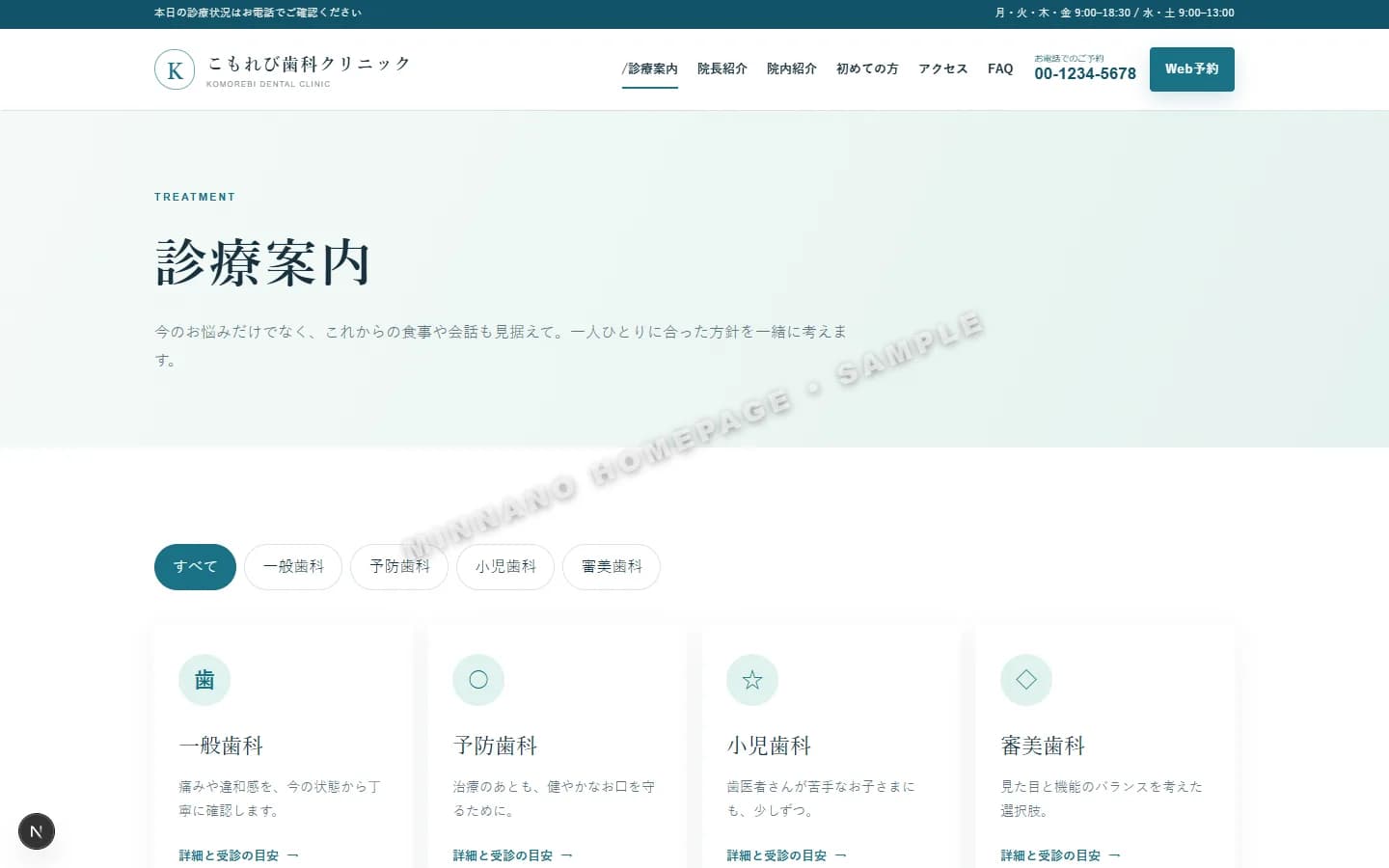Click the こもれび歯科クリニック site name
The image size is (1389, 868).
[x=309, y=64]
